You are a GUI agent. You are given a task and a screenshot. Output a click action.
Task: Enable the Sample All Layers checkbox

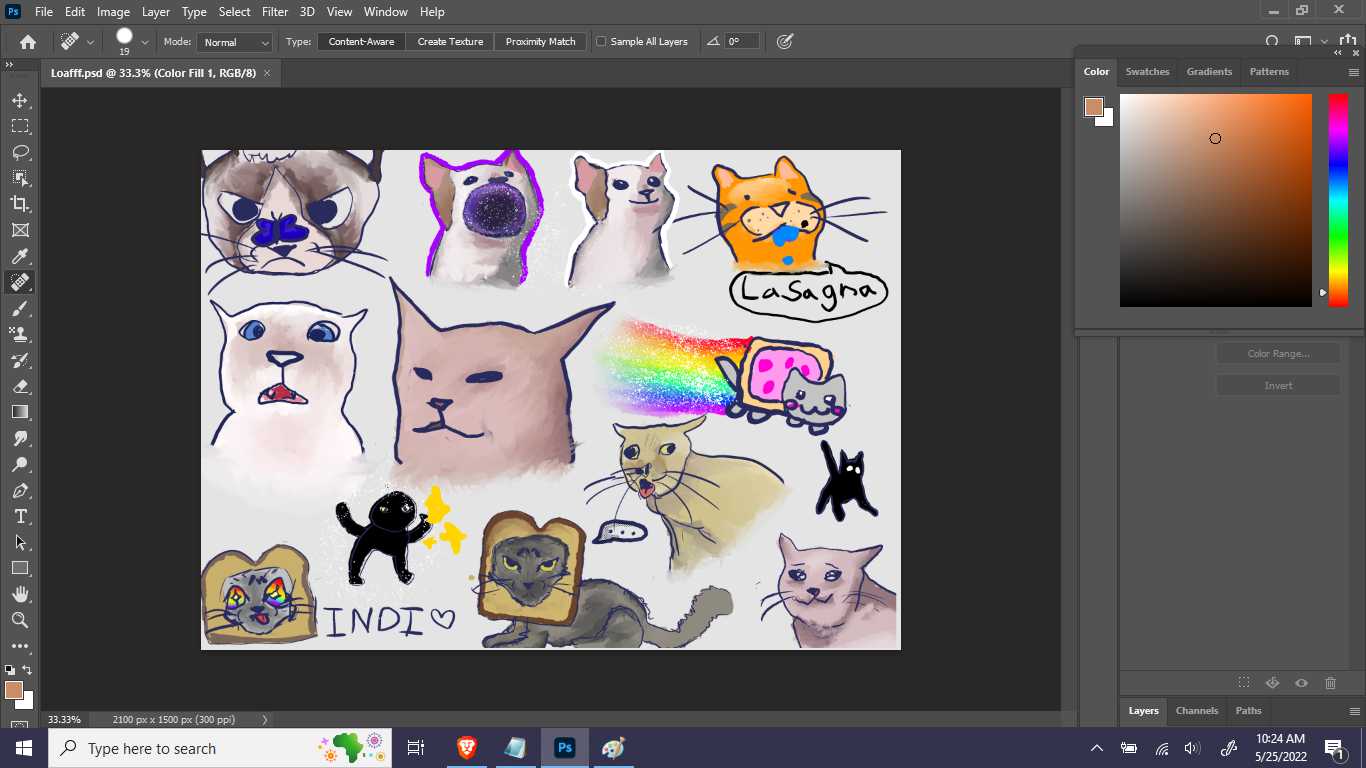[x=601, y=42]
